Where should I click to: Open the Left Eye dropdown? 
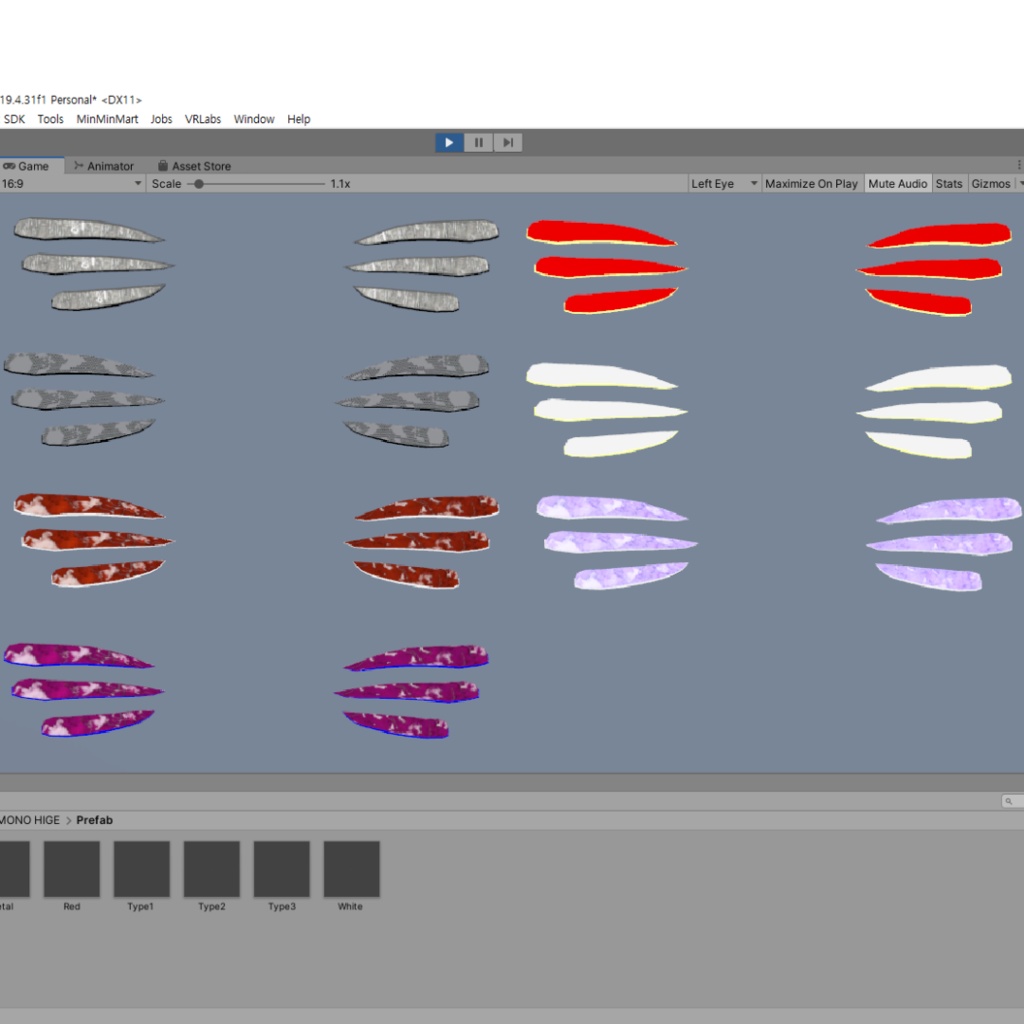click(x=724, y=184)
